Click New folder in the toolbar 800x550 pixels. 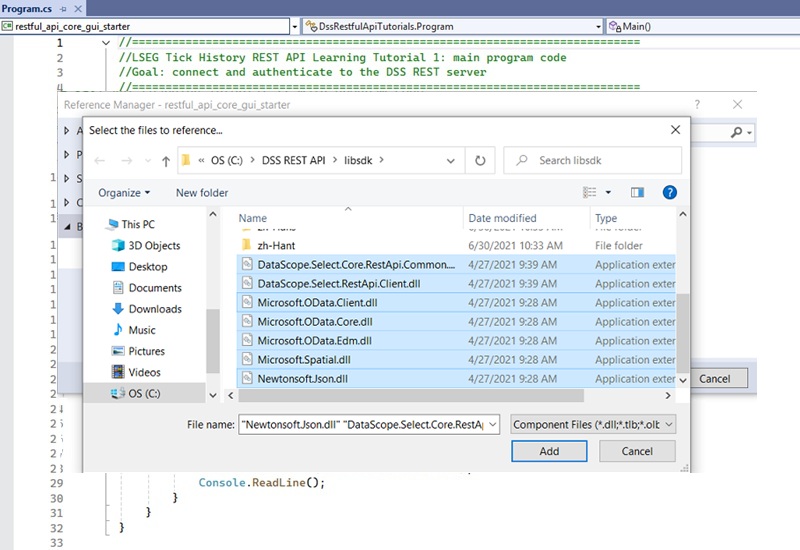coord(202,193)
